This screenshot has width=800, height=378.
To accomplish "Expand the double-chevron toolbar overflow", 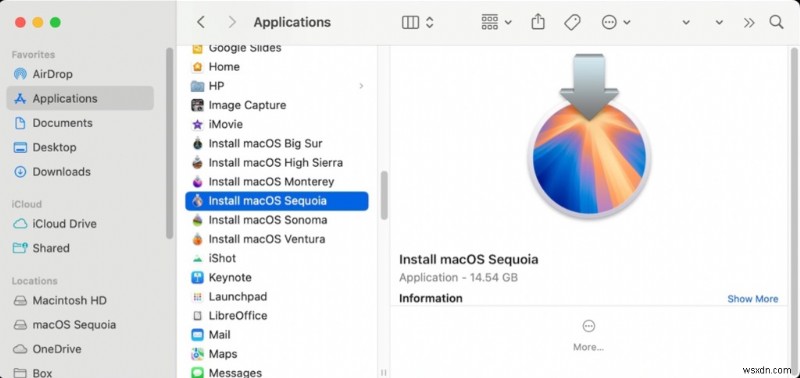I will point(748,22).
